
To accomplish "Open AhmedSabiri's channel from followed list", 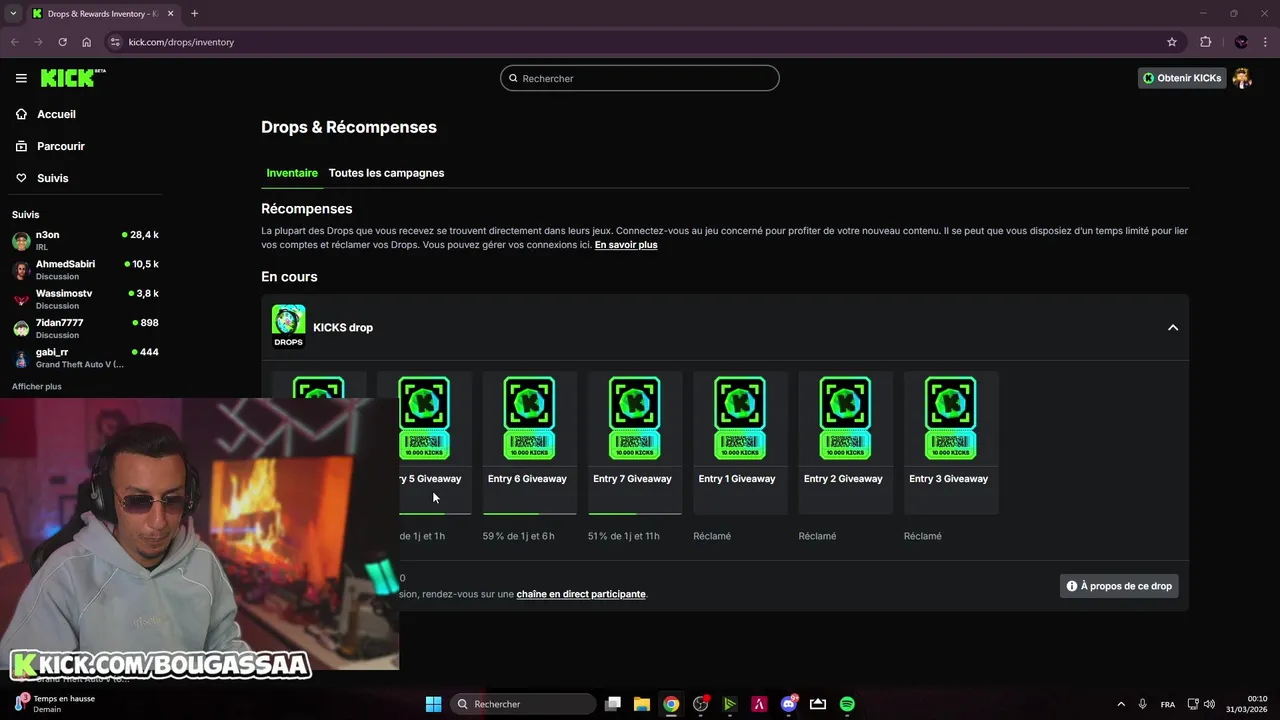I will [85, 270].
